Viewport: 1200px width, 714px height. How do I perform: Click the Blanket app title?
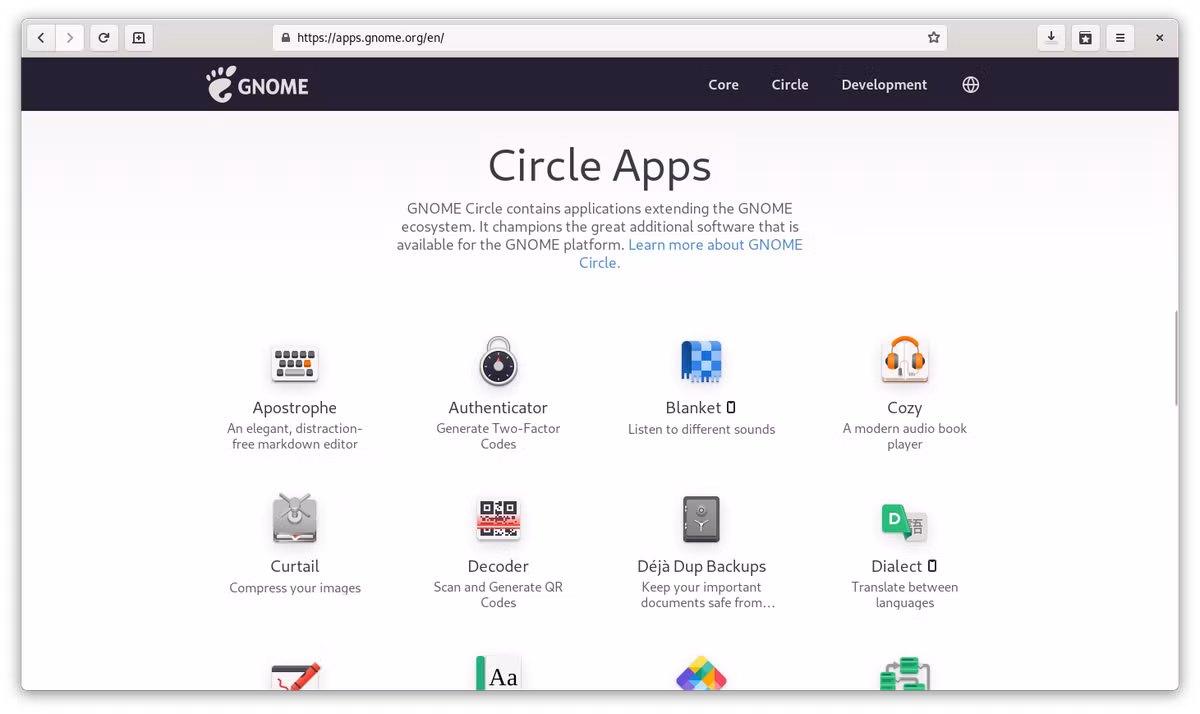(693, 408)
